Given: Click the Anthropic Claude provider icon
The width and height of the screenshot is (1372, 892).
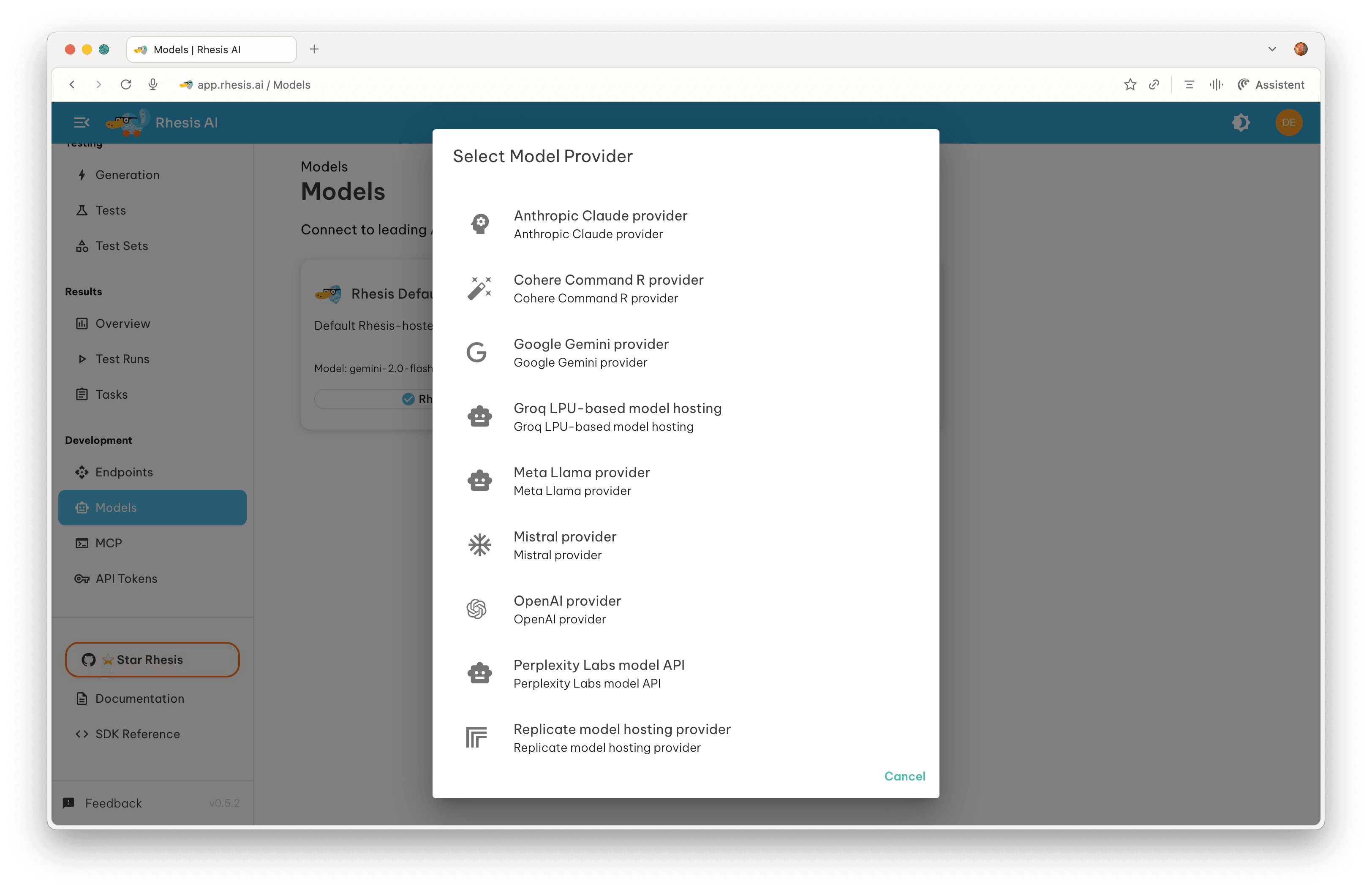Looking at the screenshot, I should click(479, 223).
